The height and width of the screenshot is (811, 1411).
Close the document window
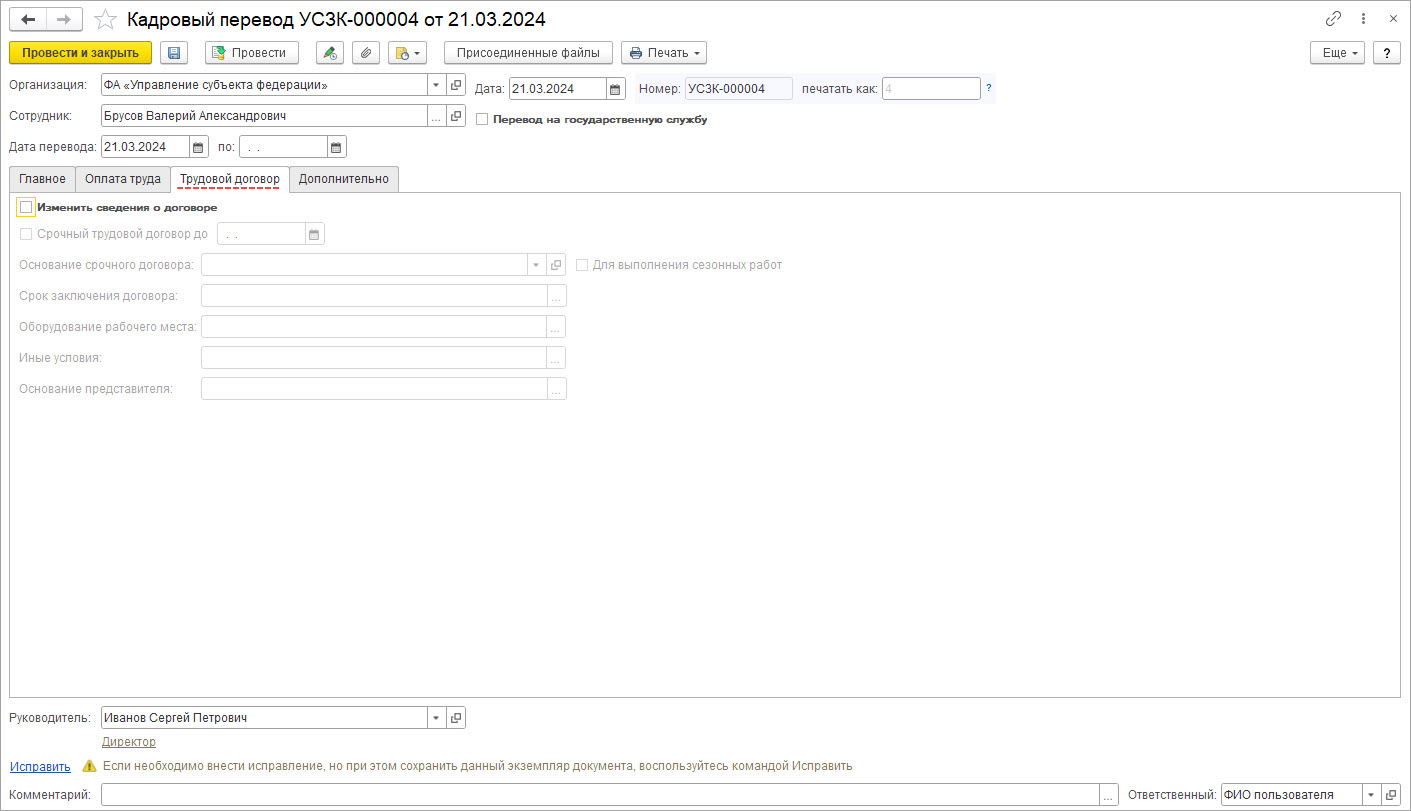point(1393,19)
